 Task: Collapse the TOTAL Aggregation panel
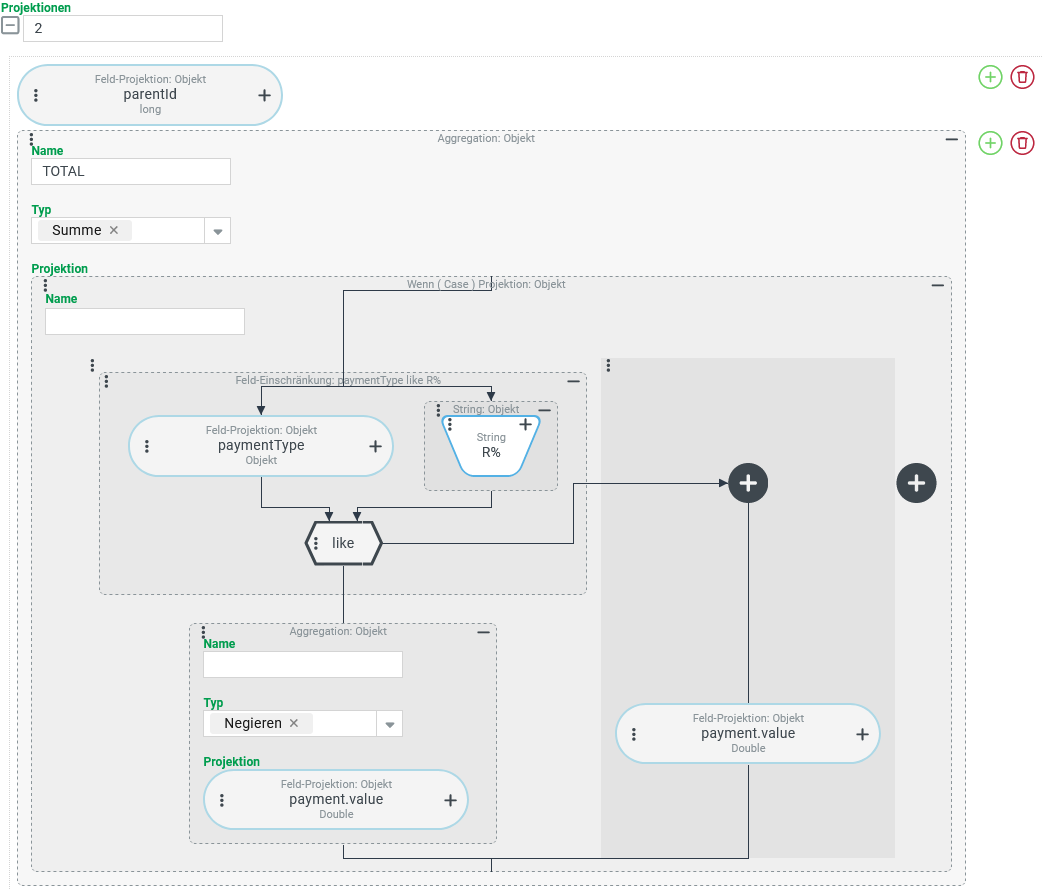951,139
